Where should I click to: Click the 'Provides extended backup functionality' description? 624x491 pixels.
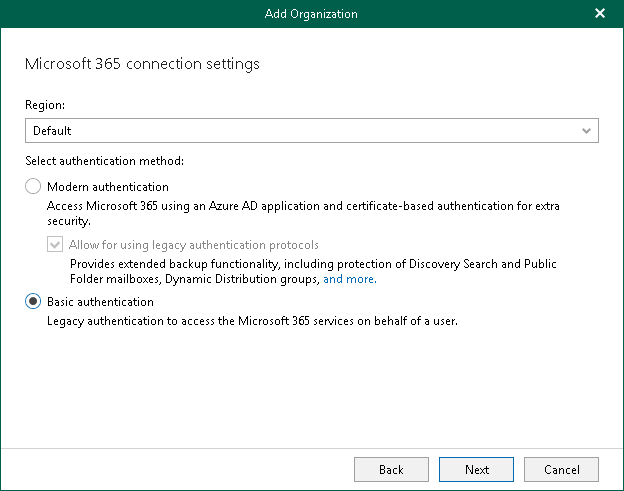coord(313,271)
